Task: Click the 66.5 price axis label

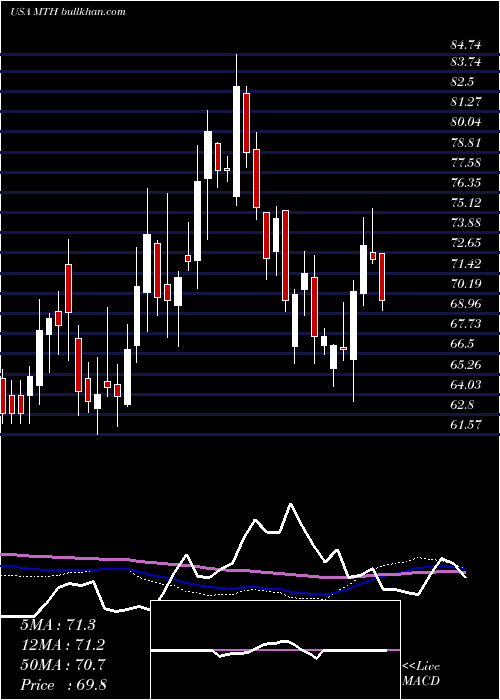Action: tap(462, 344)
